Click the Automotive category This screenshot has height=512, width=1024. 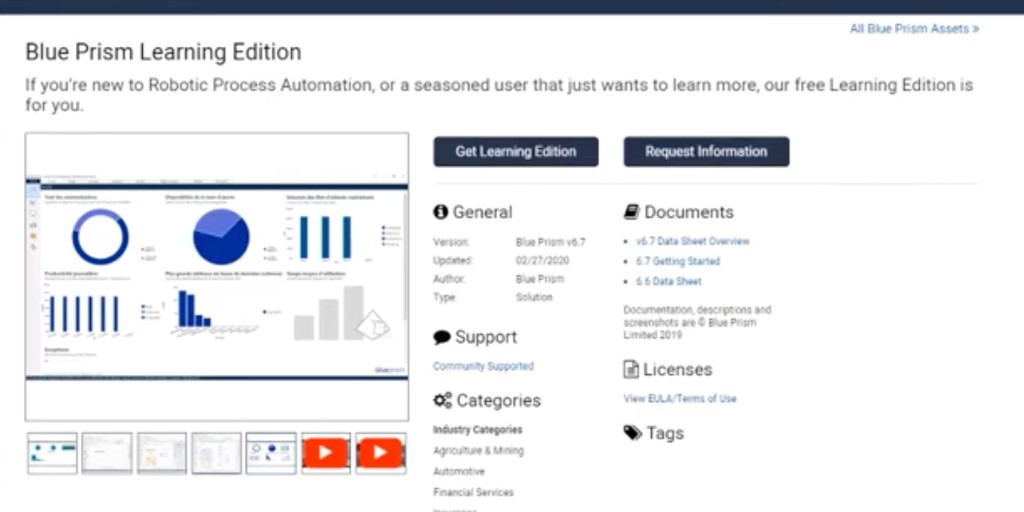(458, 472)
